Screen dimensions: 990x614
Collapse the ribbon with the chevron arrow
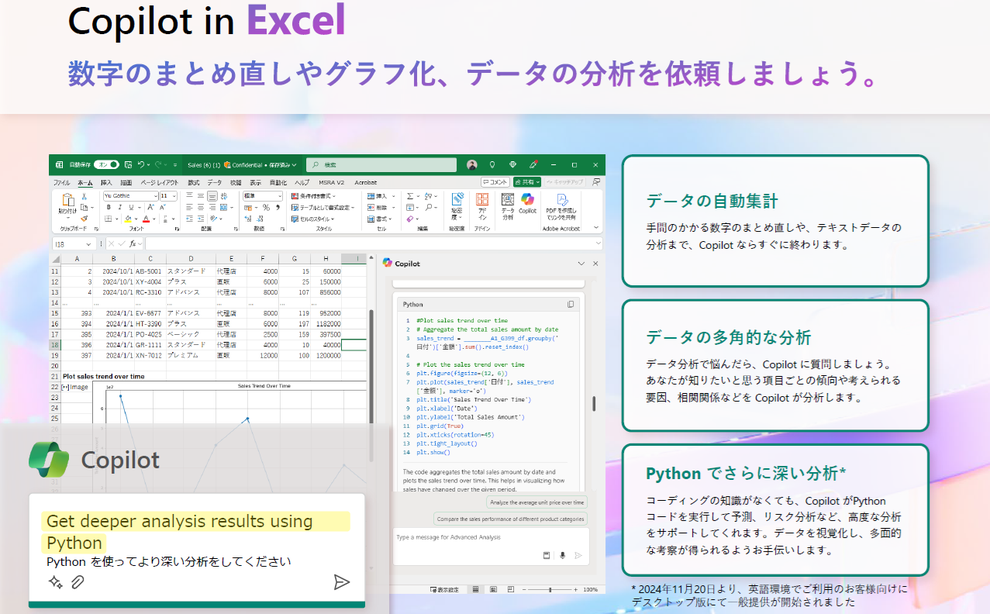(596, 228)
